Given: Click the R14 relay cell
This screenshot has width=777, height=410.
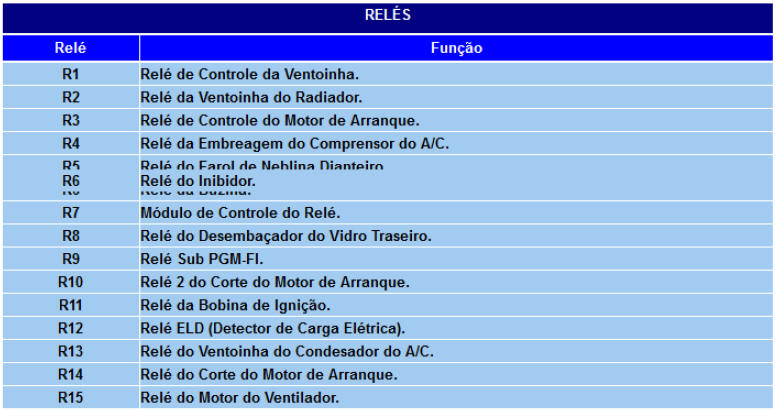Looking at the screenshot, I should 70,374.
